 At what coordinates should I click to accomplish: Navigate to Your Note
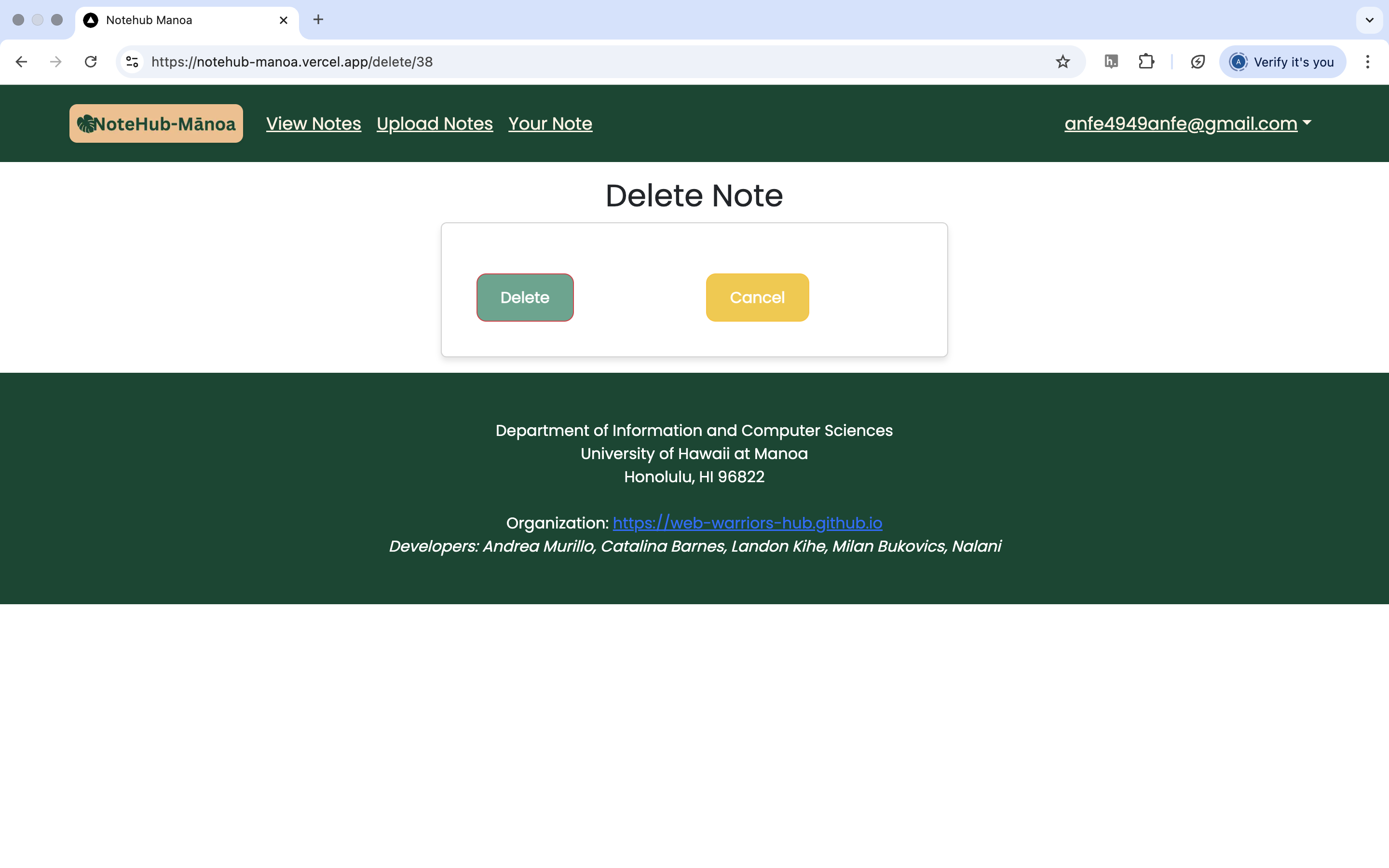pos(550,123)
